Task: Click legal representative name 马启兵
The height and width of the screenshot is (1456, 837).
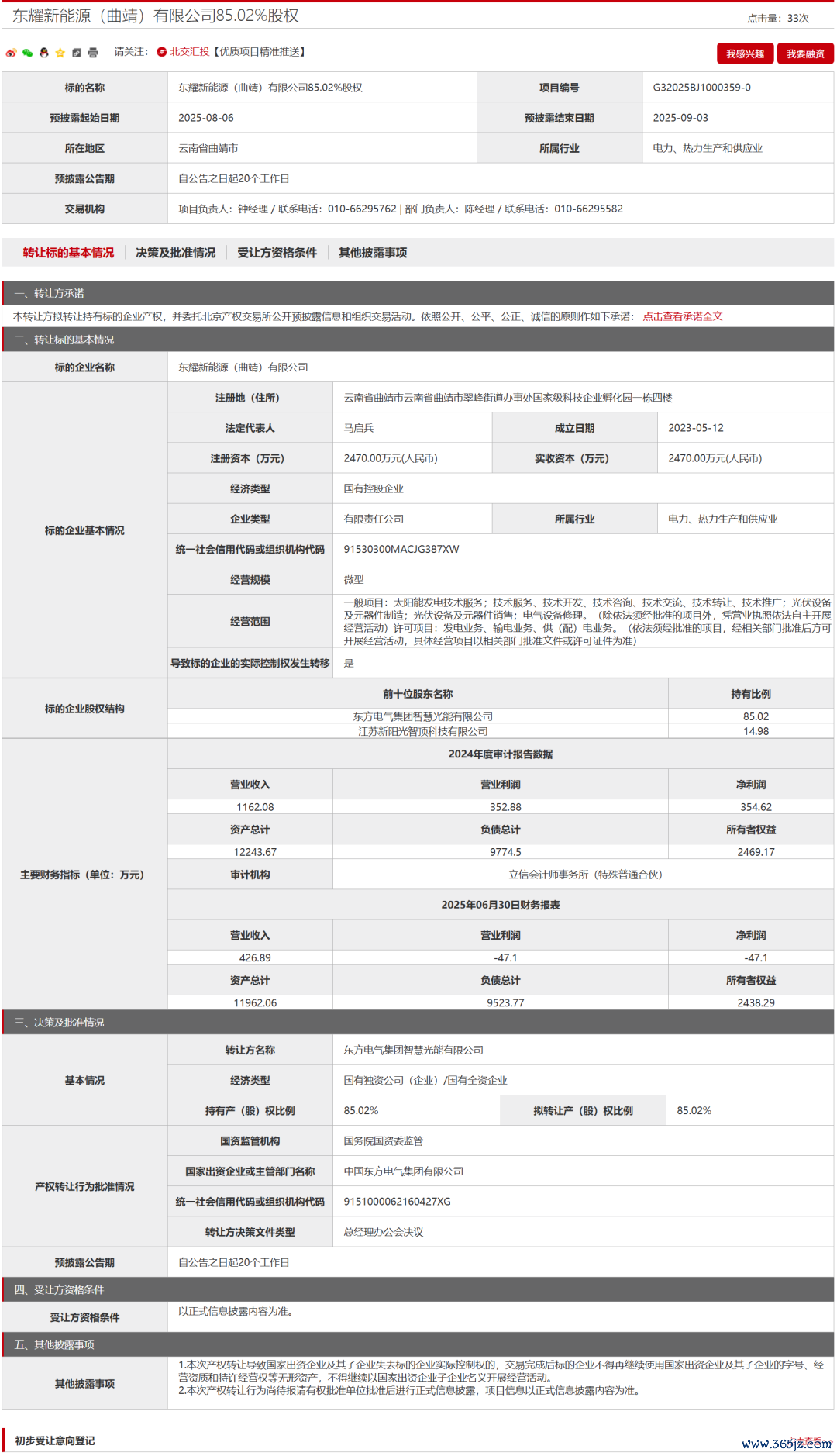Action: tap(359, 428)
